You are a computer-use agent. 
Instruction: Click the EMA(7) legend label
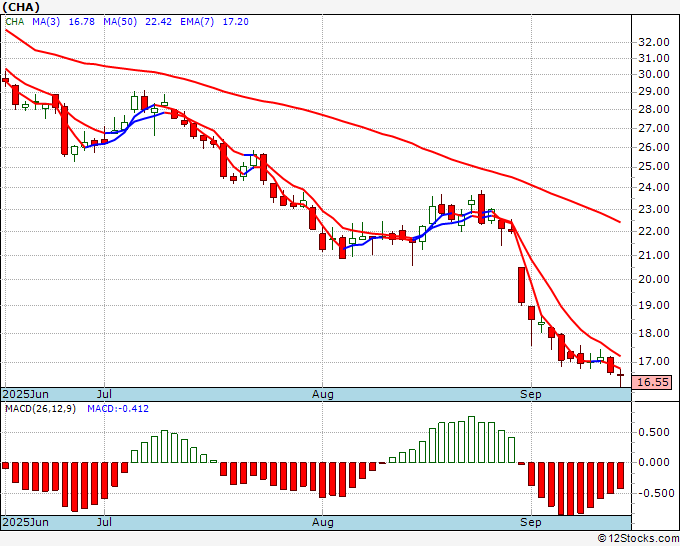[197, 22]
